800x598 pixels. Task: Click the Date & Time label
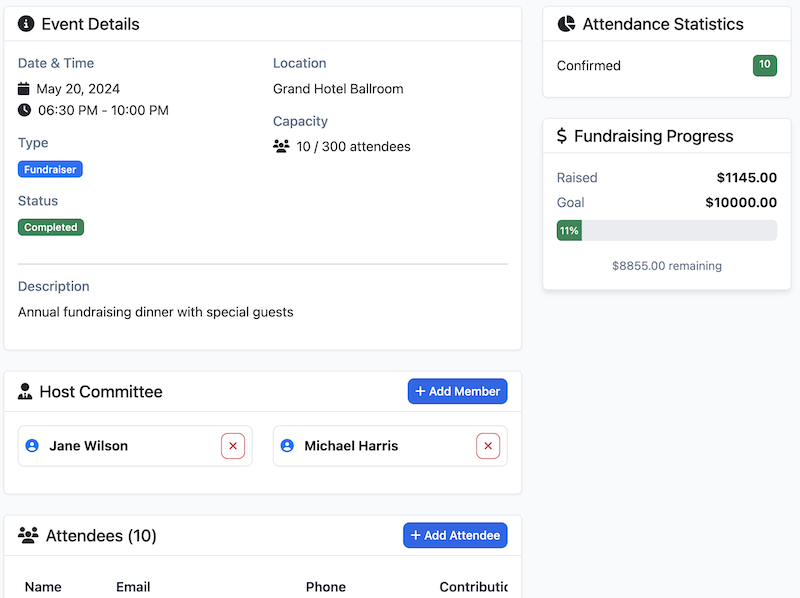[56, 63]
